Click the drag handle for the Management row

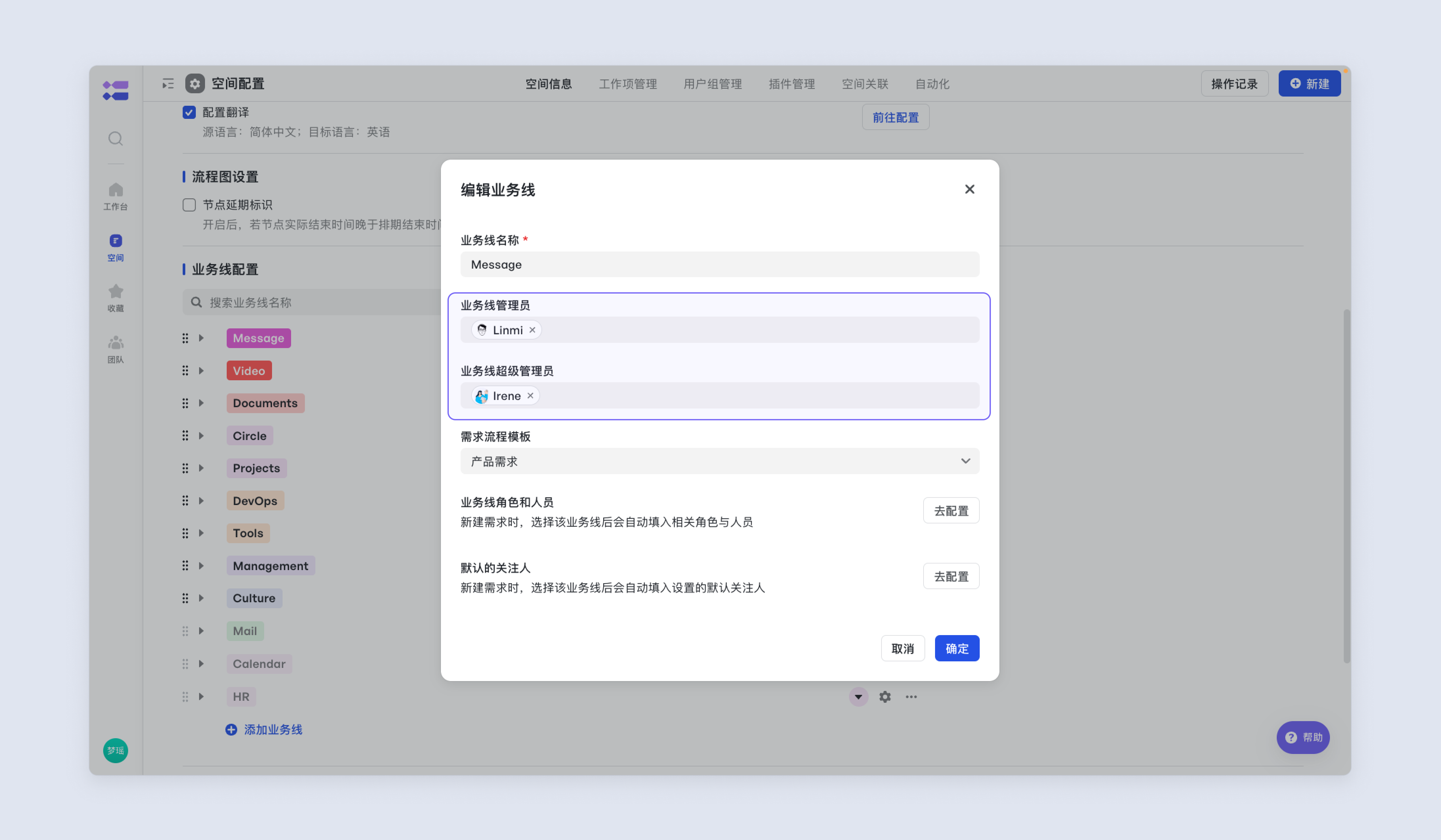tap(185, 566)
